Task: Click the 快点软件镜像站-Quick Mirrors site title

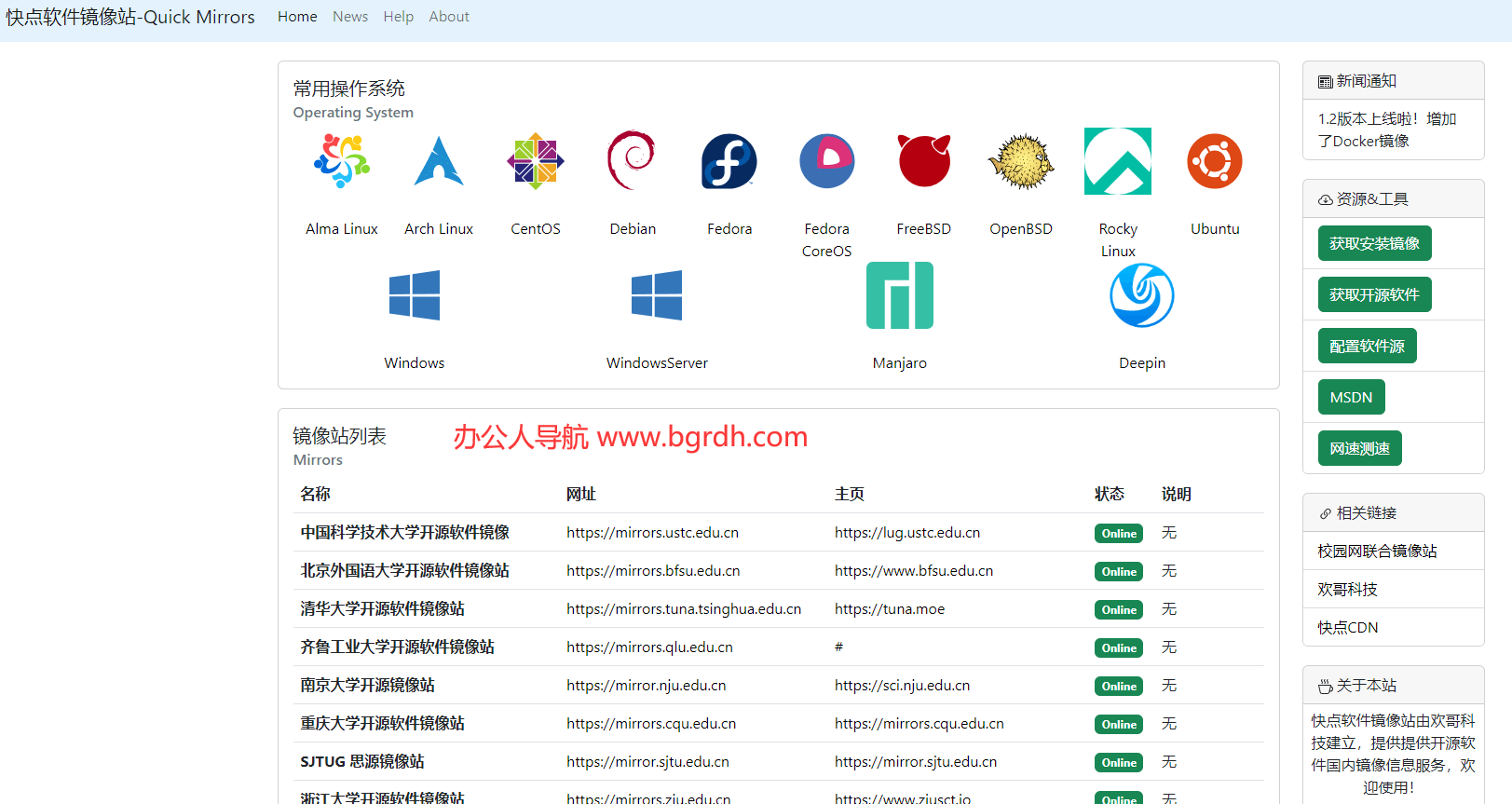Action: (130, 18)
